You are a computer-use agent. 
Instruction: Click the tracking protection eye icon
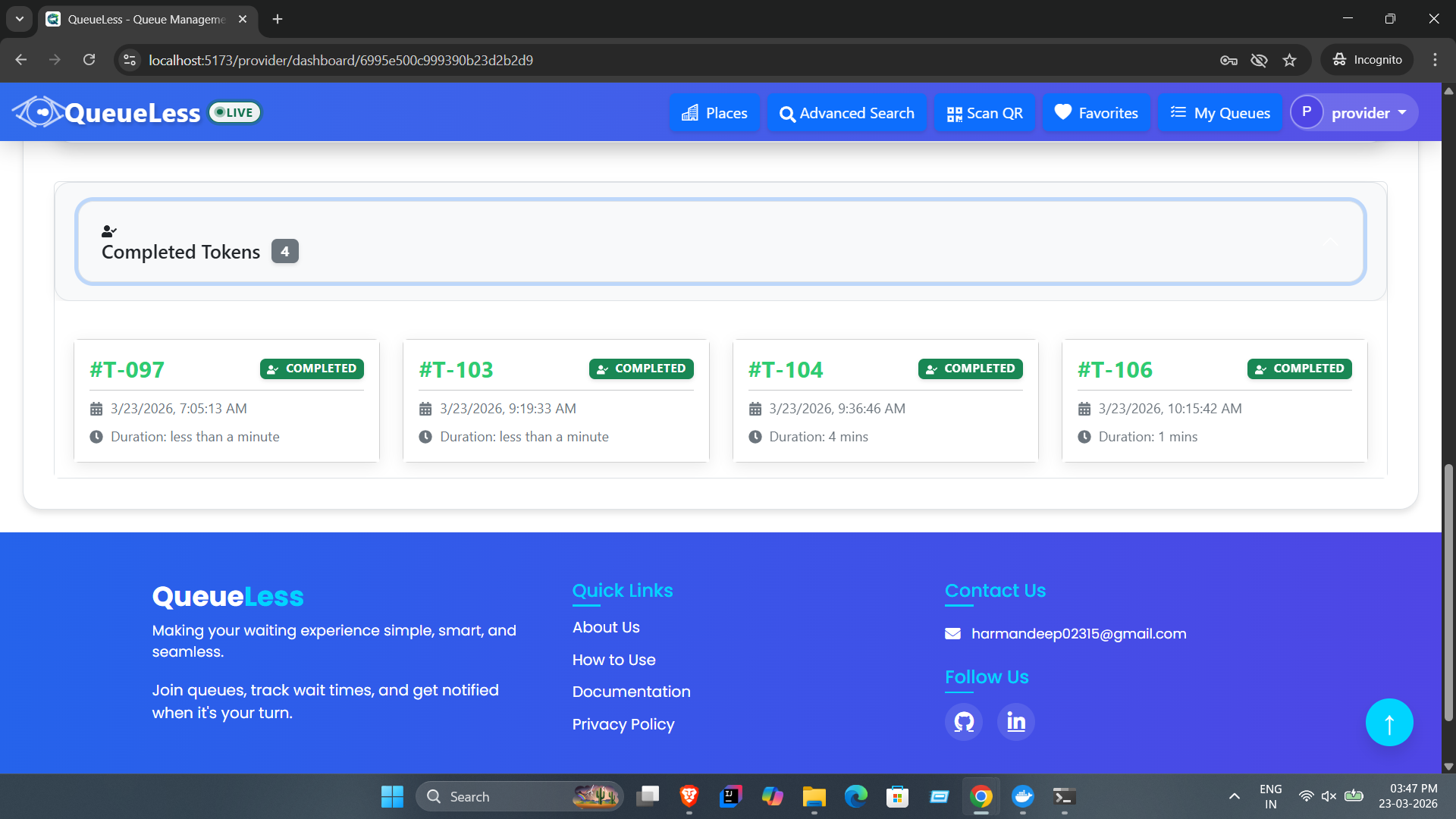[1259, 60]
